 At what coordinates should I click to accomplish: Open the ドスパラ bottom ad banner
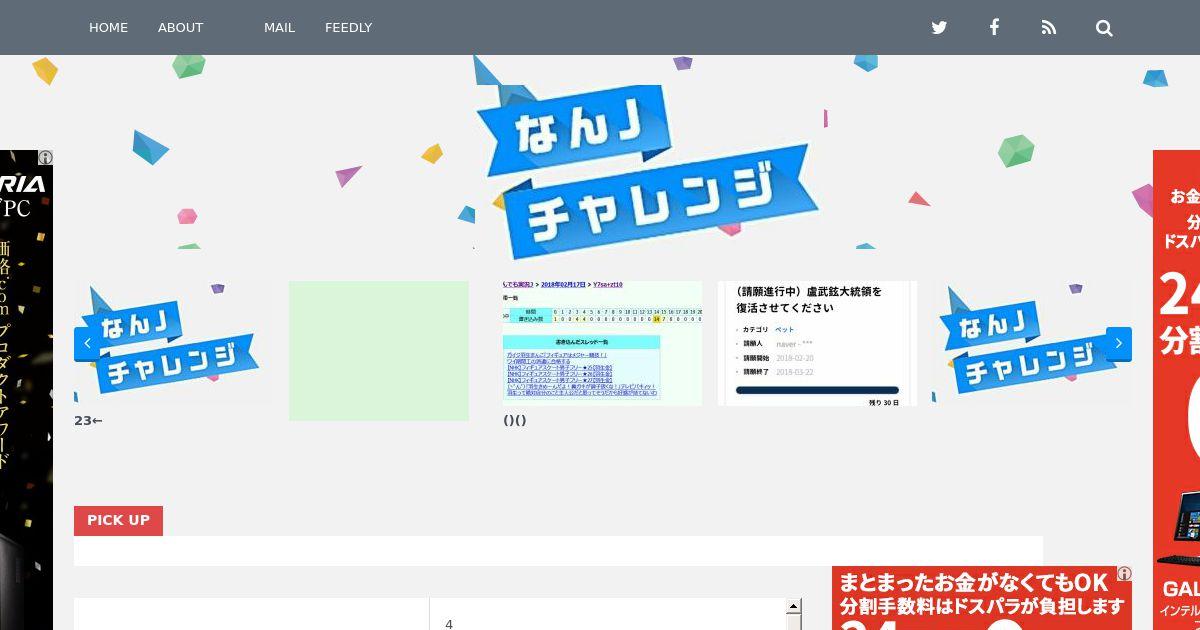[982, 599]
